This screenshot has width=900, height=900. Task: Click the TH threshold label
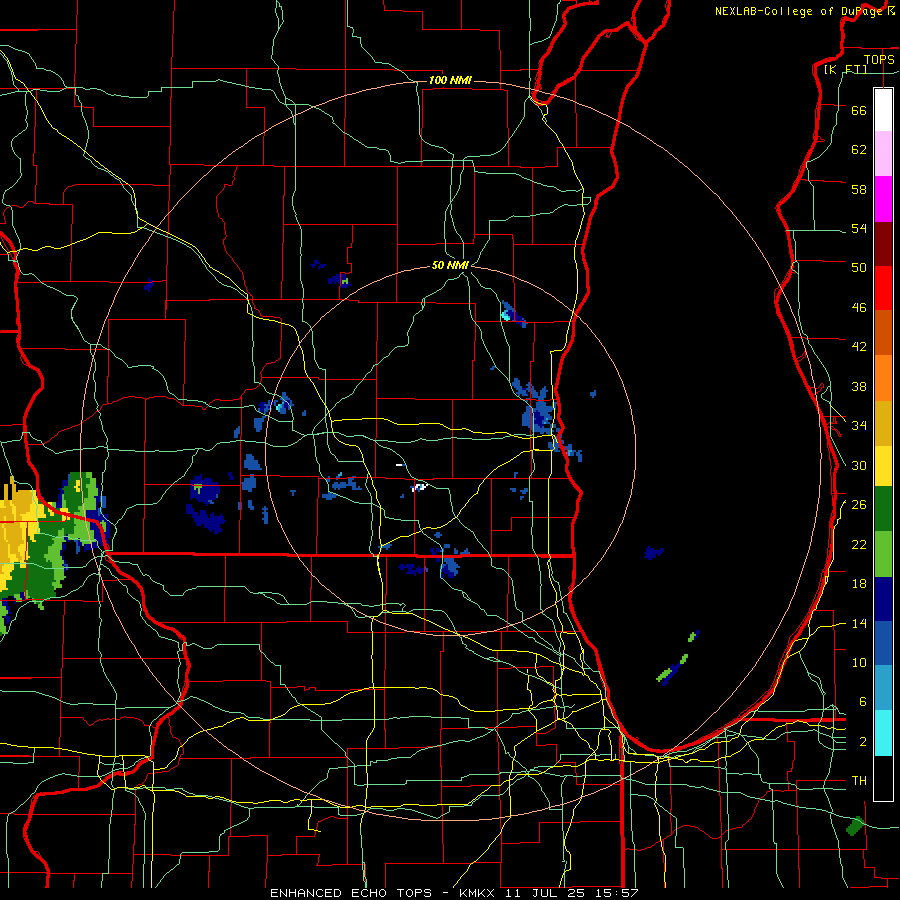tap(859, 781)
